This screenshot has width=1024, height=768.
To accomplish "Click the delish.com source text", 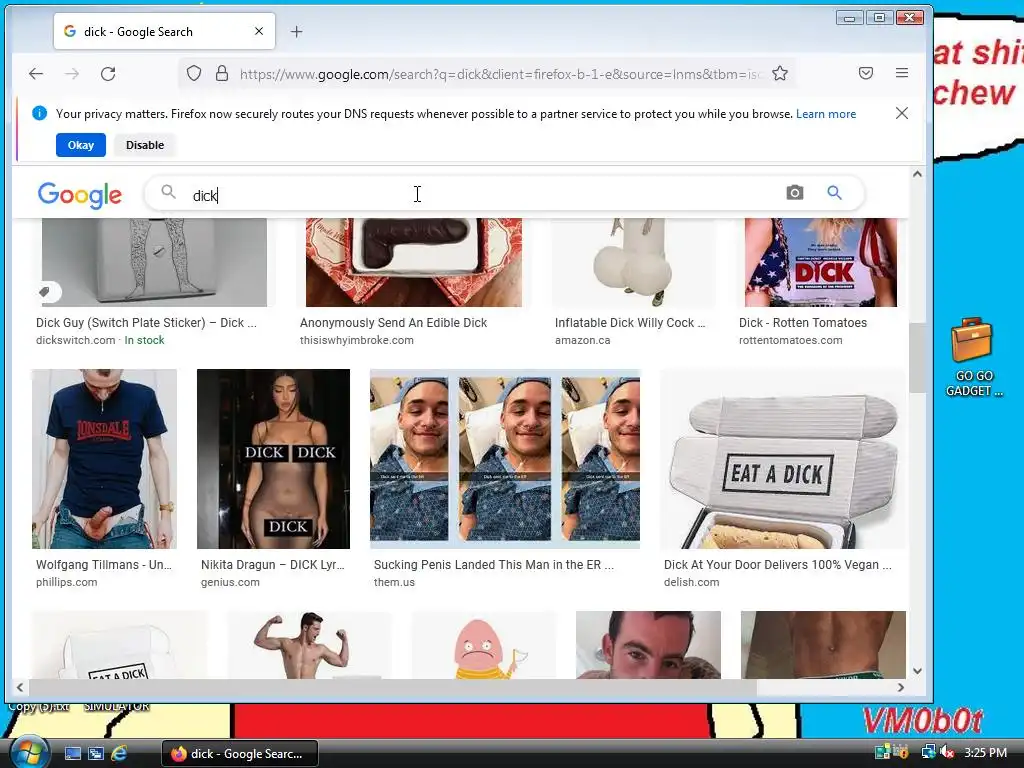I will (x=692, y=583).
